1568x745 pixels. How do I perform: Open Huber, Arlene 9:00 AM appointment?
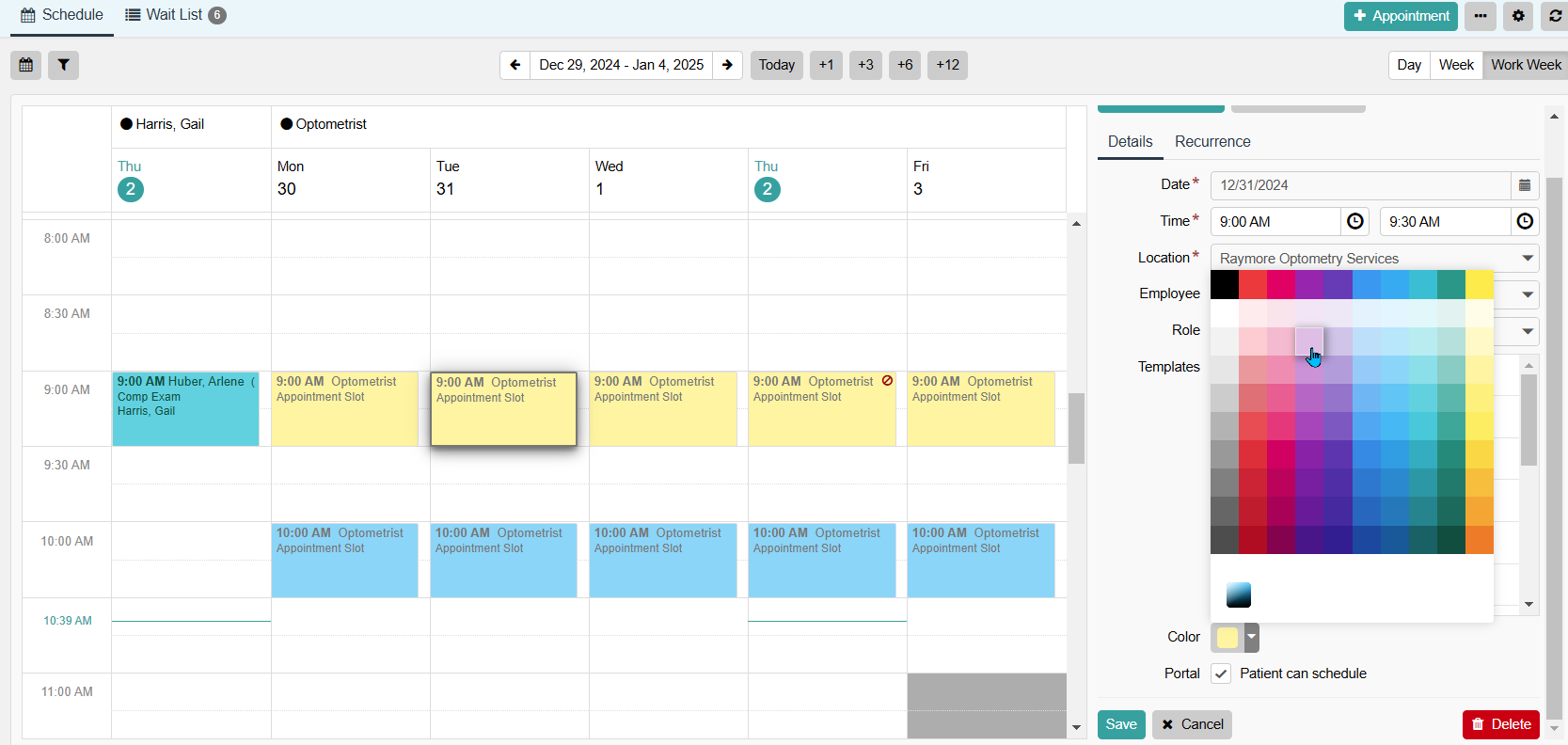click(x=185, y=408)
